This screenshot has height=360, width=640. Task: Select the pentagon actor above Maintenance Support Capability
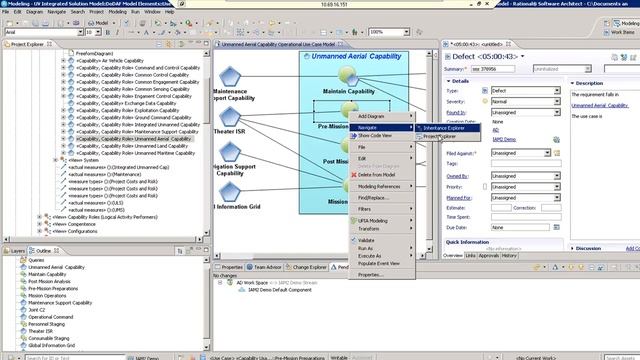[230, 77]
